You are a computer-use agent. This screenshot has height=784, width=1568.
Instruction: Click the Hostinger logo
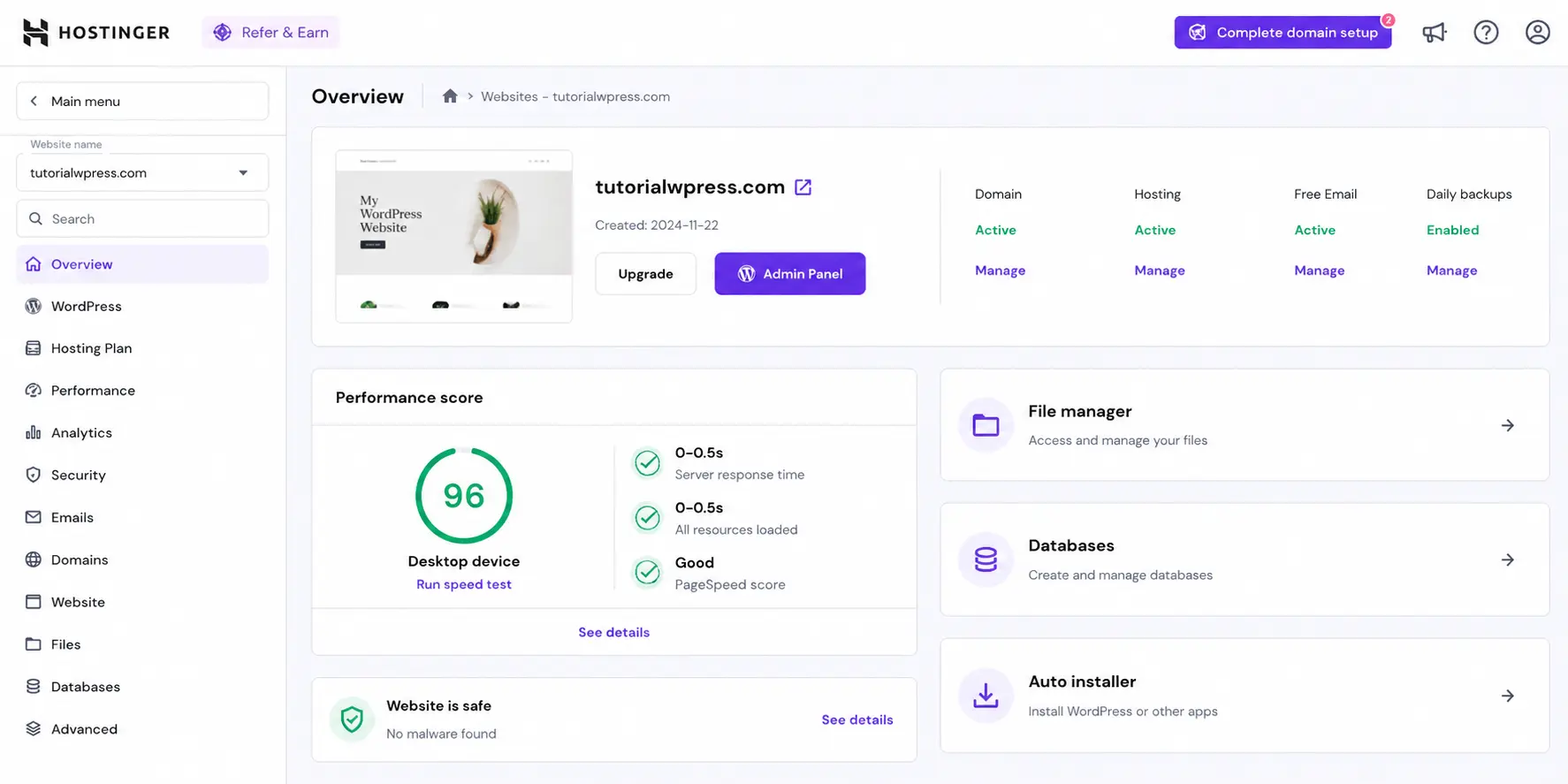[95, 33]
